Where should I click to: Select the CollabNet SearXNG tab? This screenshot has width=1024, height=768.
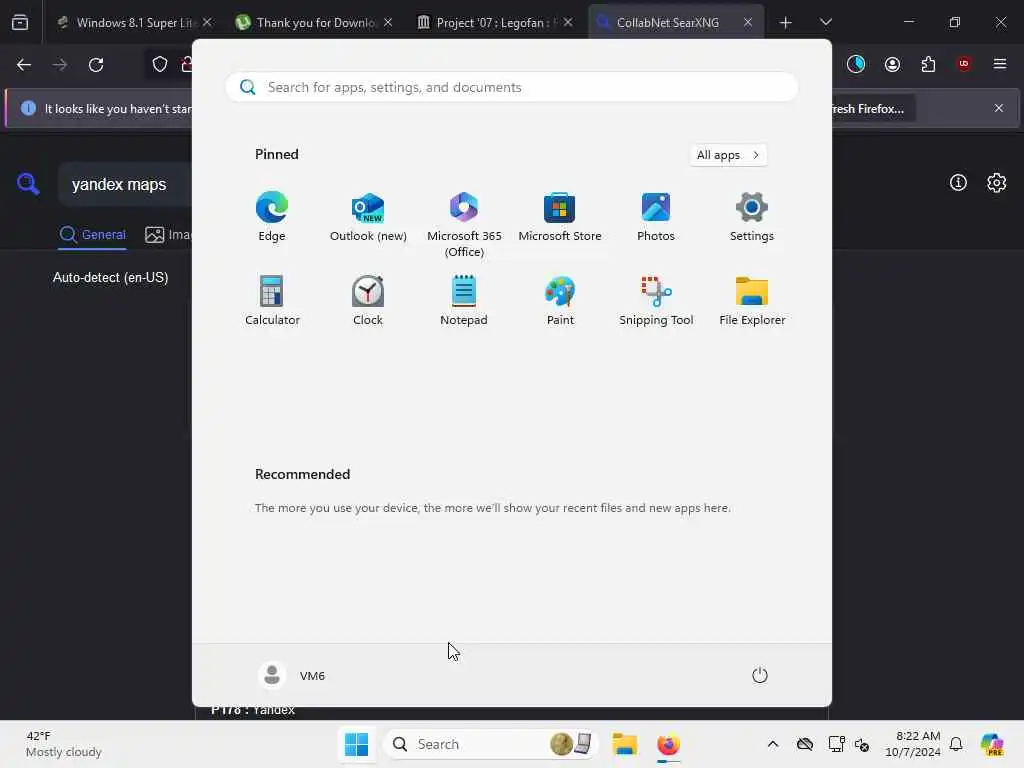pos(667,22)
